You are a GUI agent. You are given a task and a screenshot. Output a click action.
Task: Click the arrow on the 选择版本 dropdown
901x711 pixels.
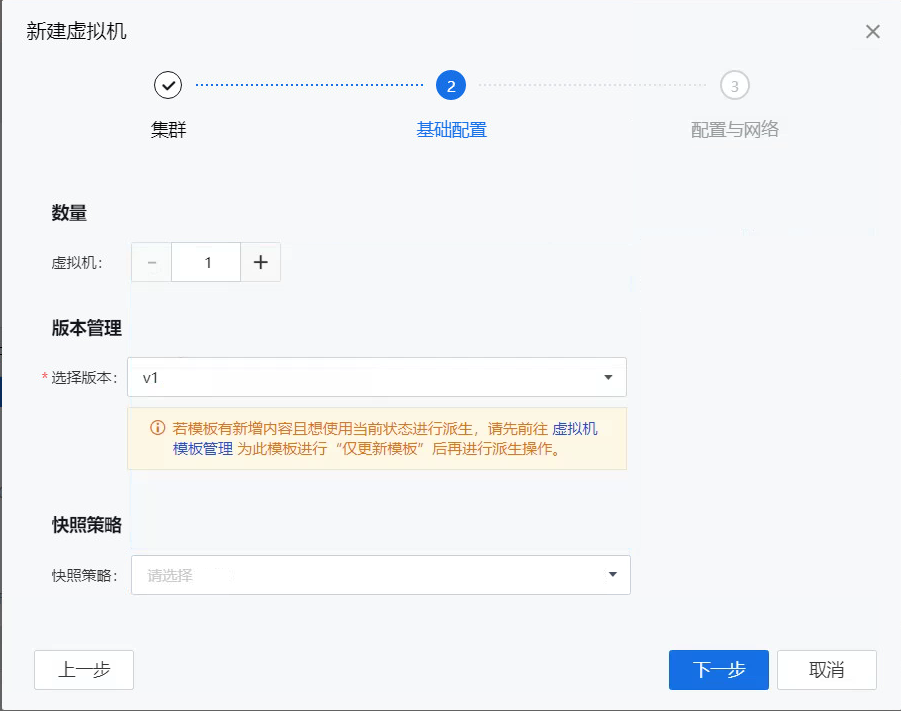[x=608, y=377]
